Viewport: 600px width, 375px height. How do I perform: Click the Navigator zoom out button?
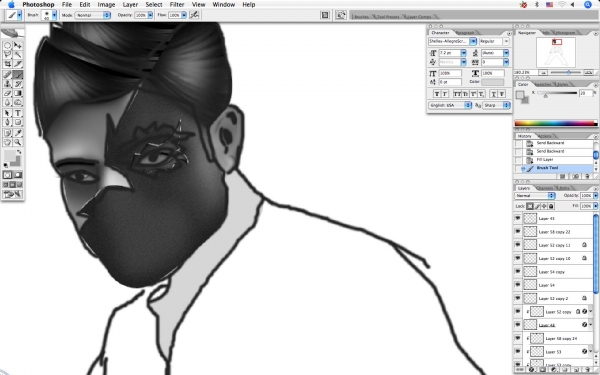[543, 72]
